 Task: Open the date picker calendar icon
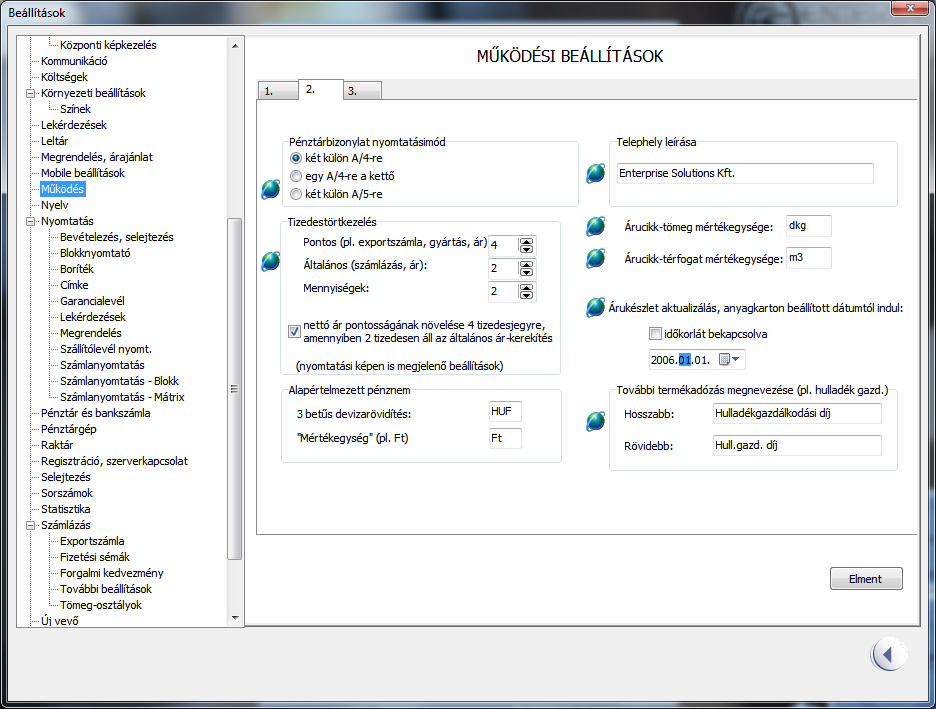click(x=724, y=359)
